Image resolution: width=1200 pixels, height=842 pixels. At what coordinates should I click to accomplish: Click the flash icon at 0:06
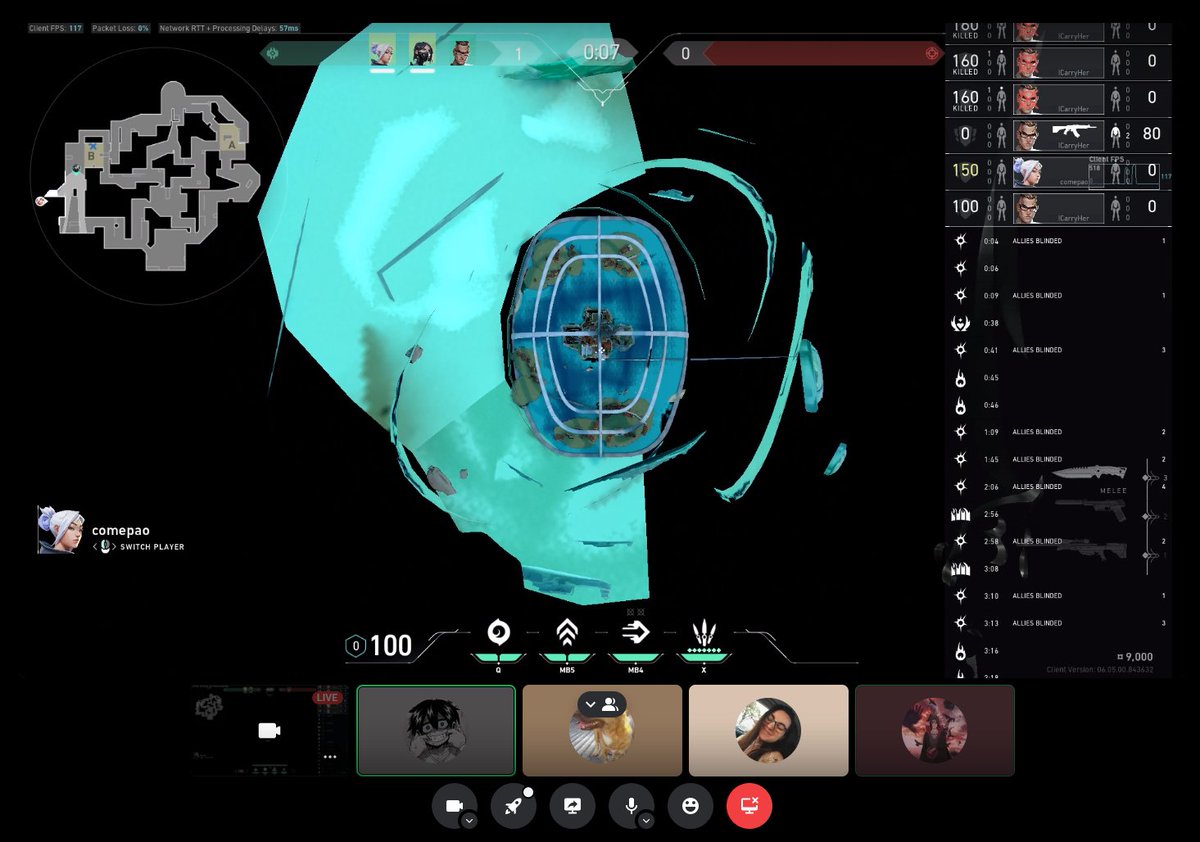961,268
